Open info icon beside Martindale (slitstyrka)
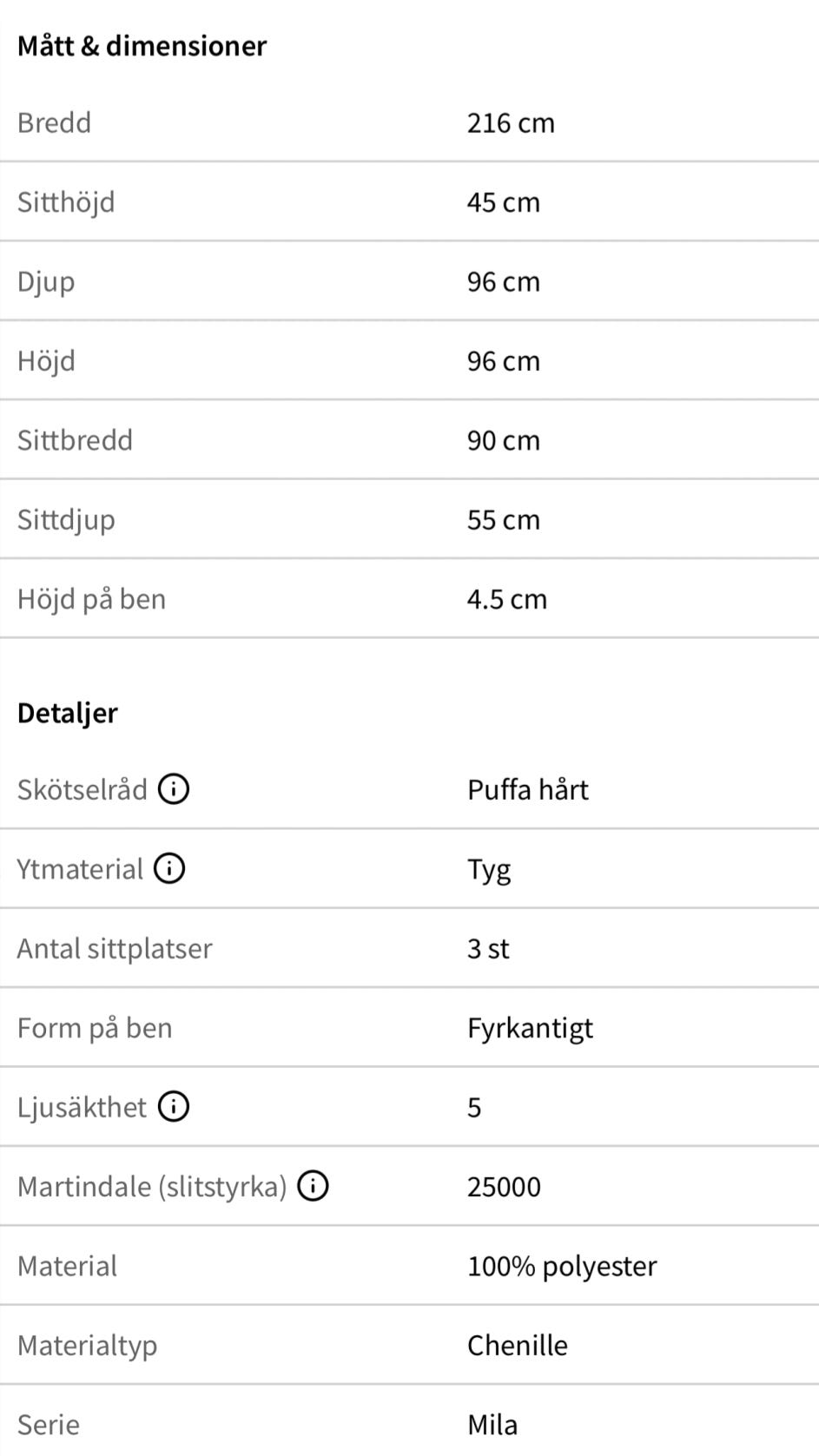The width and height of the screenshot is (819, 1456). point(313,1186)
